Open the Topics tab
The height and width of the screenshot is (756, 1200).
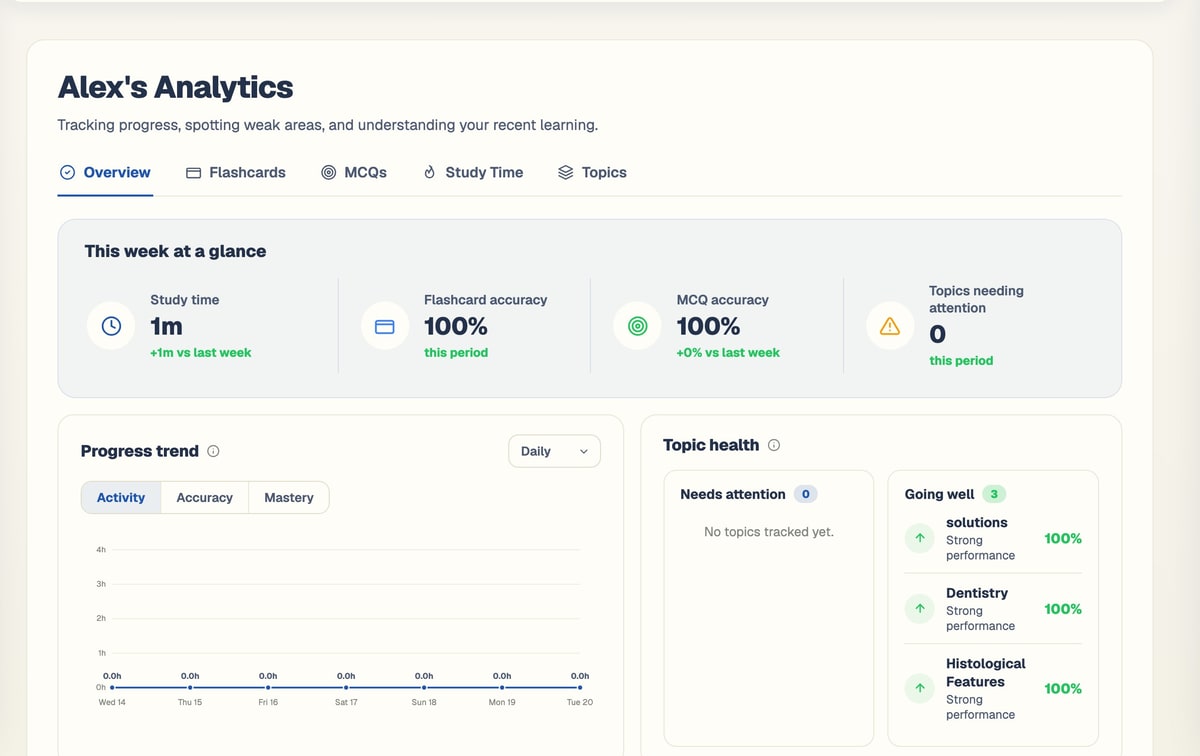(592, 172)
